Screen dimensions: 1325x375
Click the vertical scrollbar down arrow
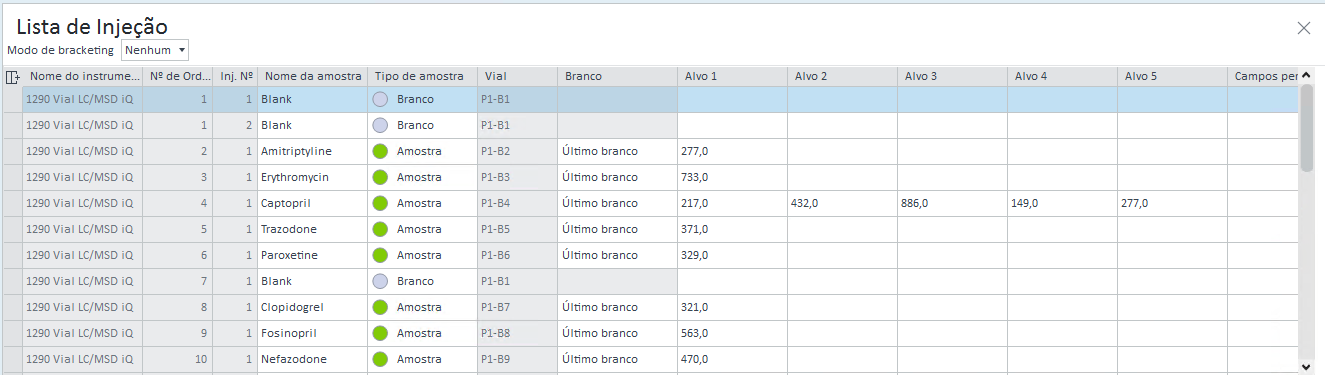point(1306,367)
